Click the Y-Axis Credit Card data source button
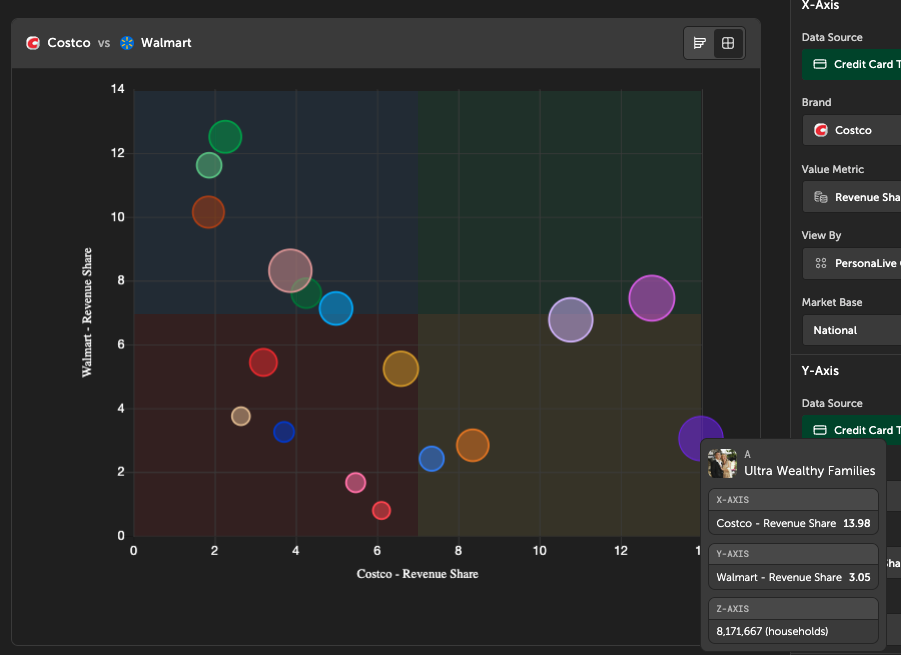Viewport: 901px width, 655px height. (852, 430)
